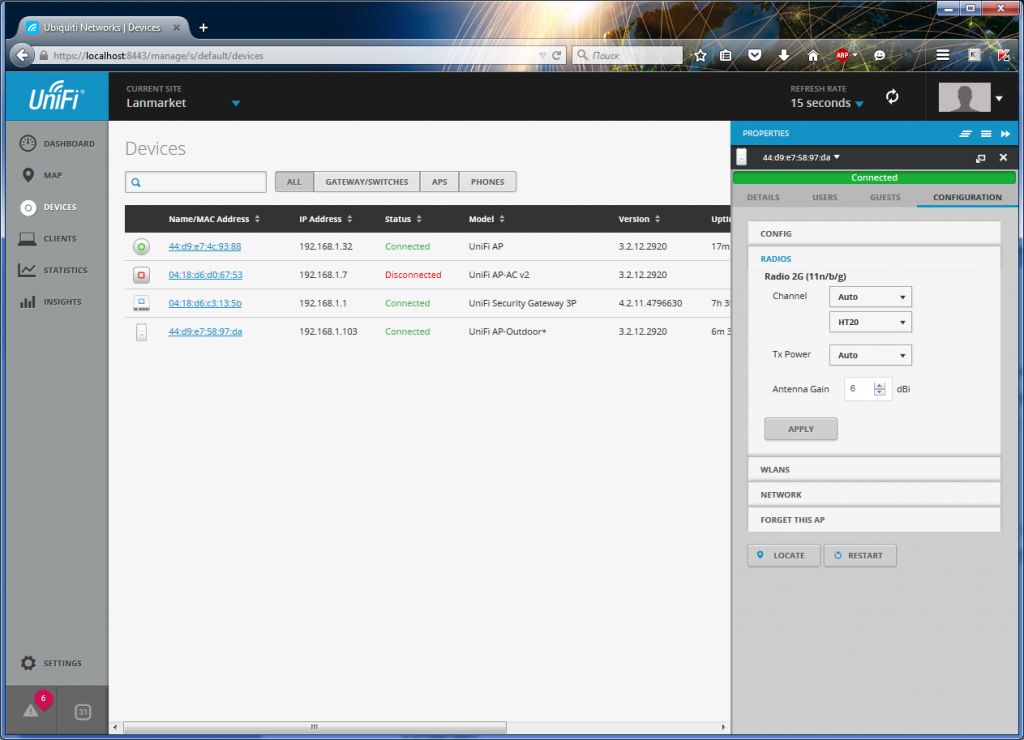Click the Apply button for radio settings
Viewport: 1024px width, 740px height.
tap(800, 429)
